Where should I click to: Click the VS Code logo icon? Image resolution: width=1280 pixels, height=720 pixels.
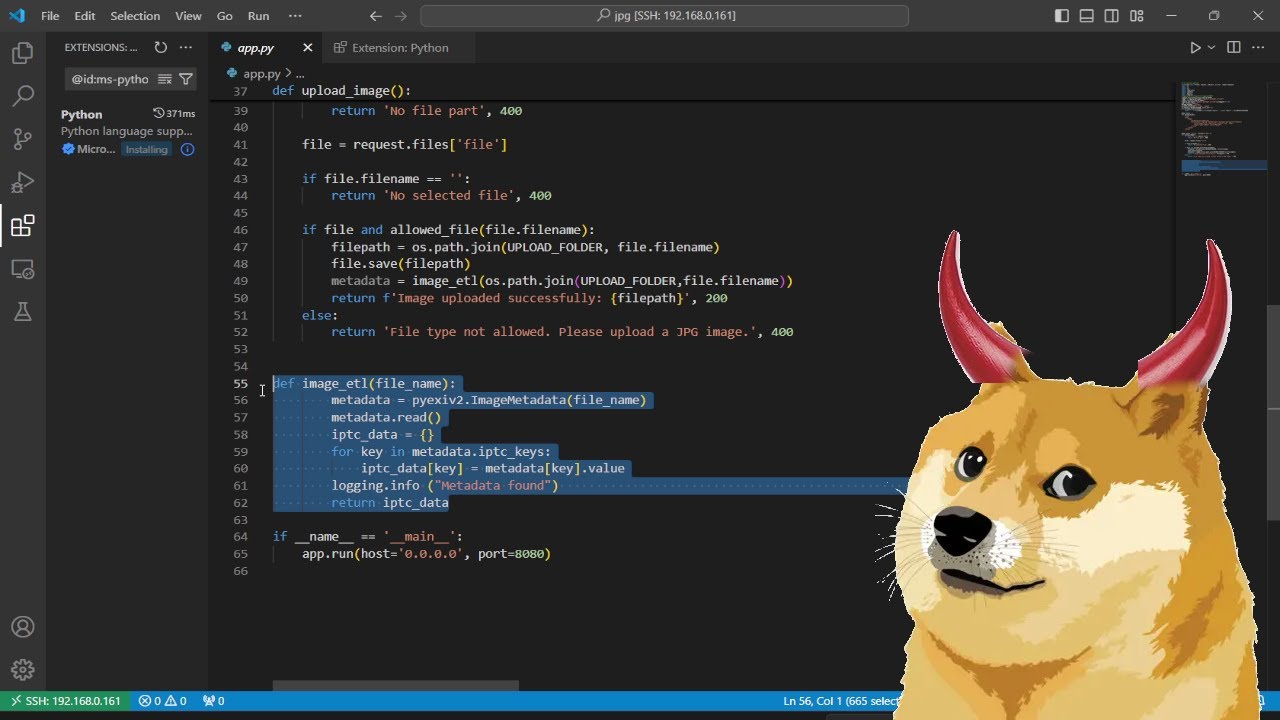[x=17, y=16]
